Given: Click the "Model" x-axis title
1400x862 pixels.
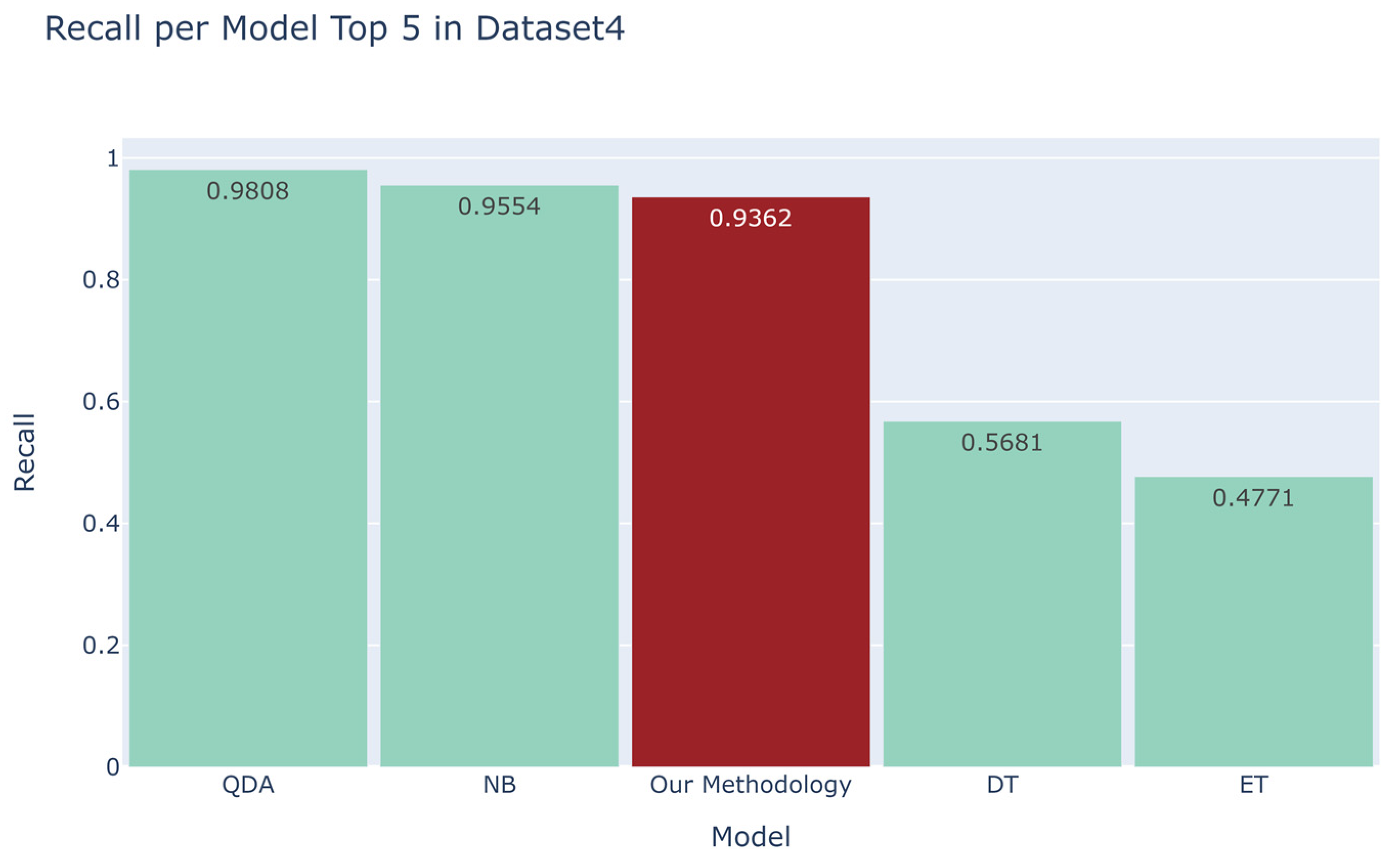Looking at the screenshot, I should tap(751, 837).
